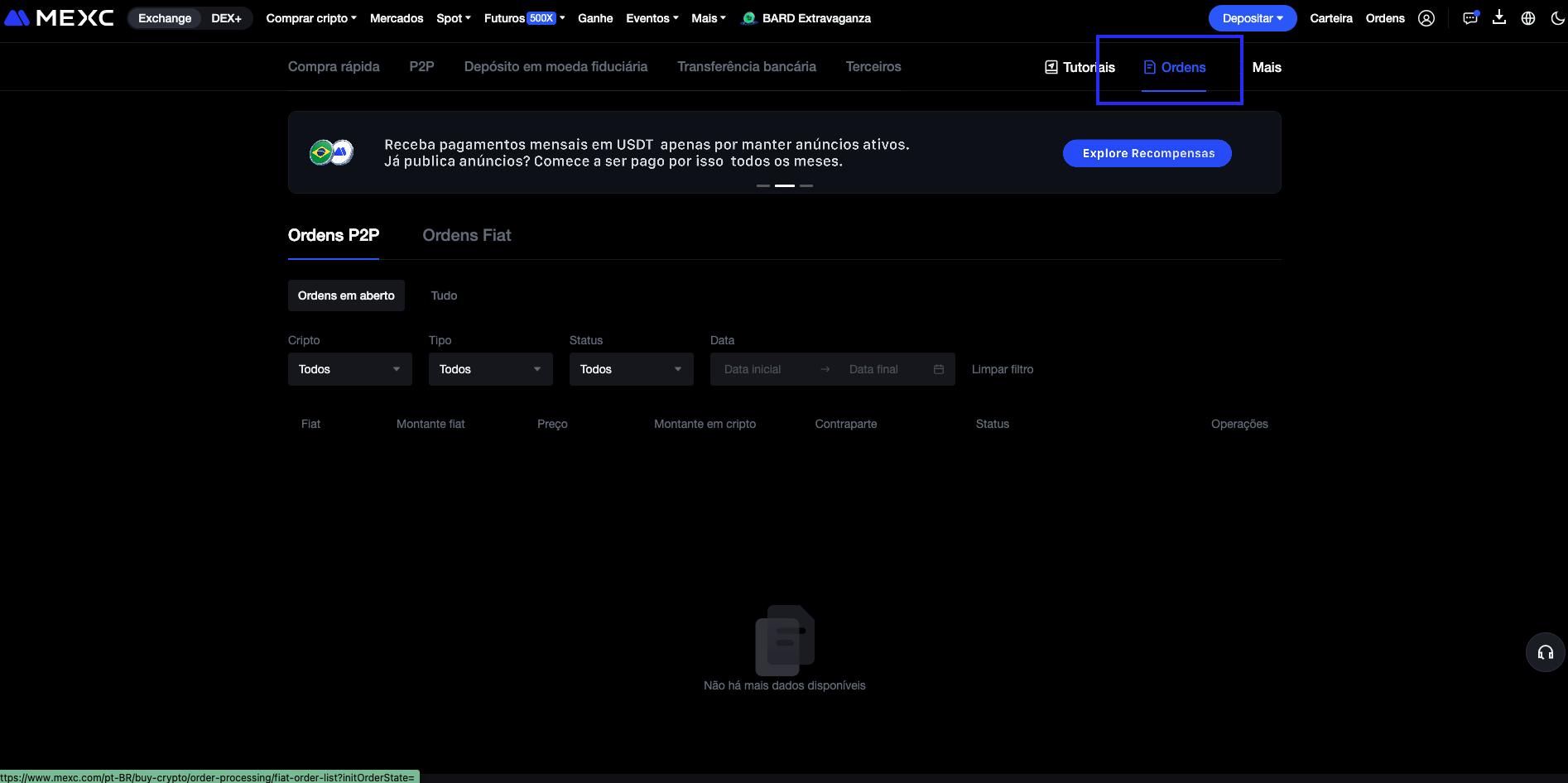Switch to the Ordens Fiat tab
1568x783 pixels.
click(466, 235)
